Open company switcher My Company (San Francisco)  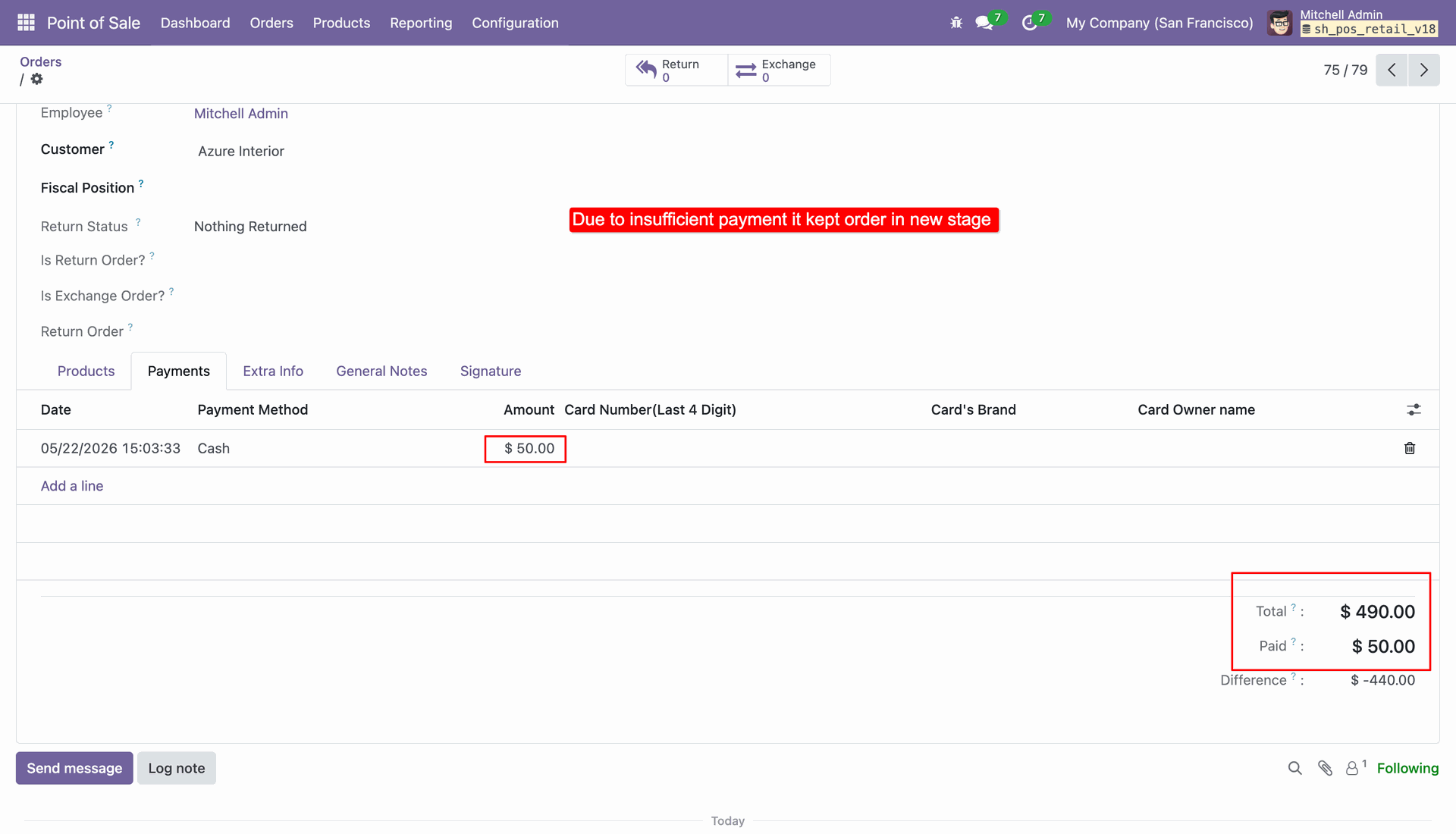[x=1159, y=23]
